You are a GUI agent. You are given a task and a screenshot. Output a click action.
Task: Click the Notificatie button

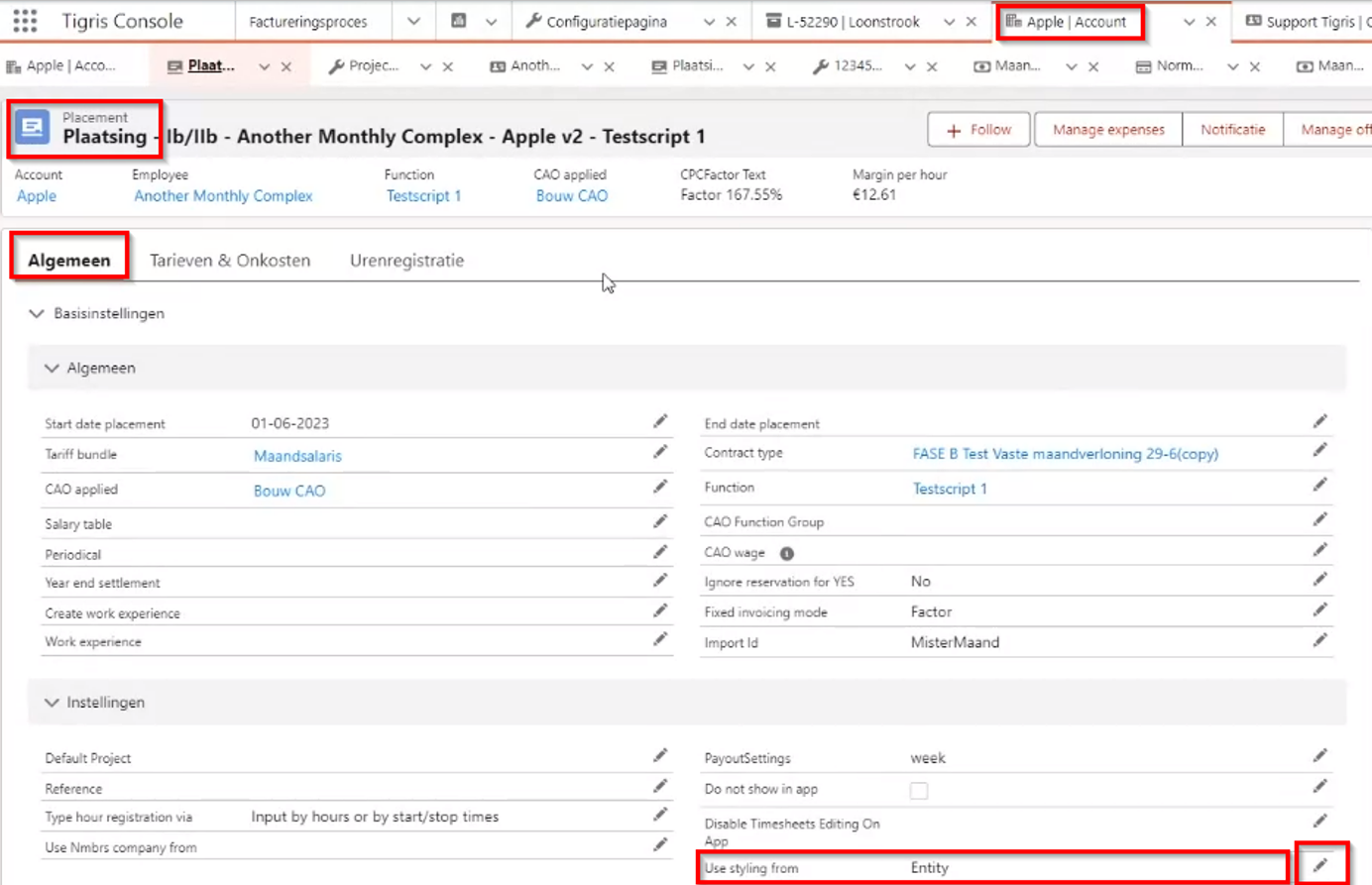(1233, 130)
